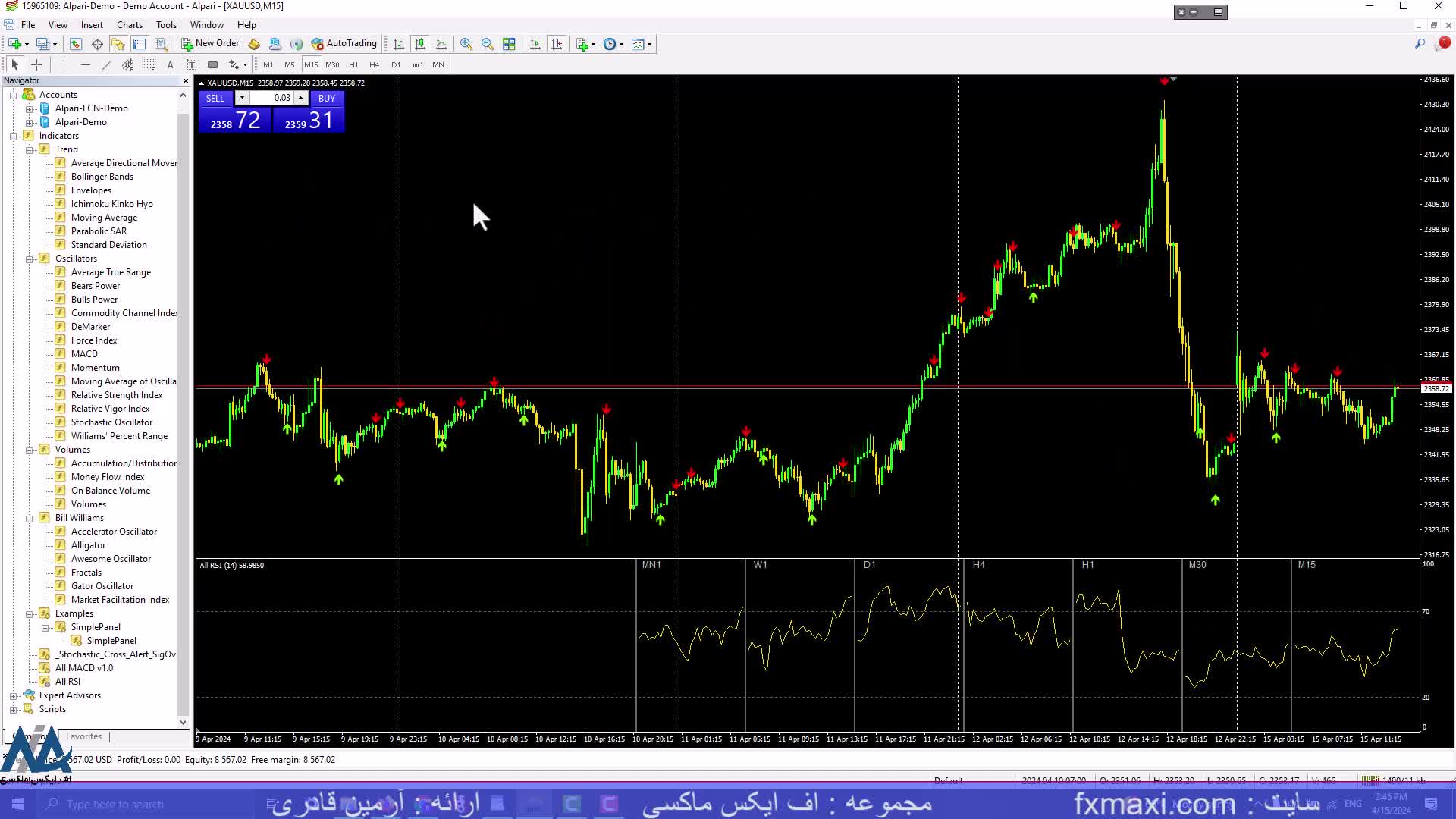Zoom in on the chart
Image resolution: width=1456 pixels, height=819 pixels.
pos(466,43)
